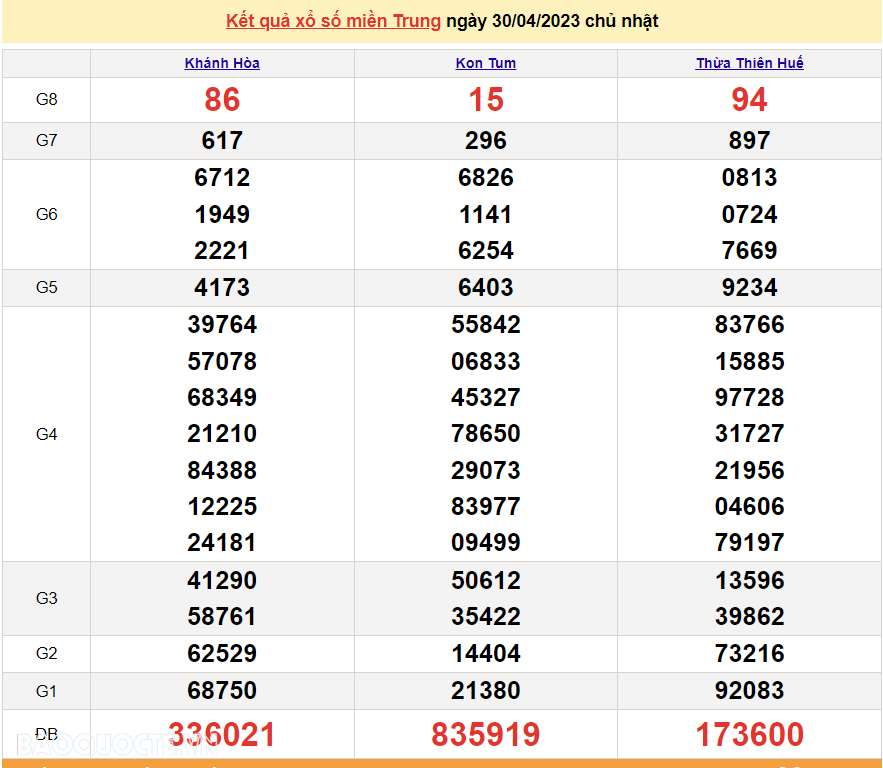This screenshot has width=883, height=768.
Task: Select the ĐB row label
Action: pos(46,733)
